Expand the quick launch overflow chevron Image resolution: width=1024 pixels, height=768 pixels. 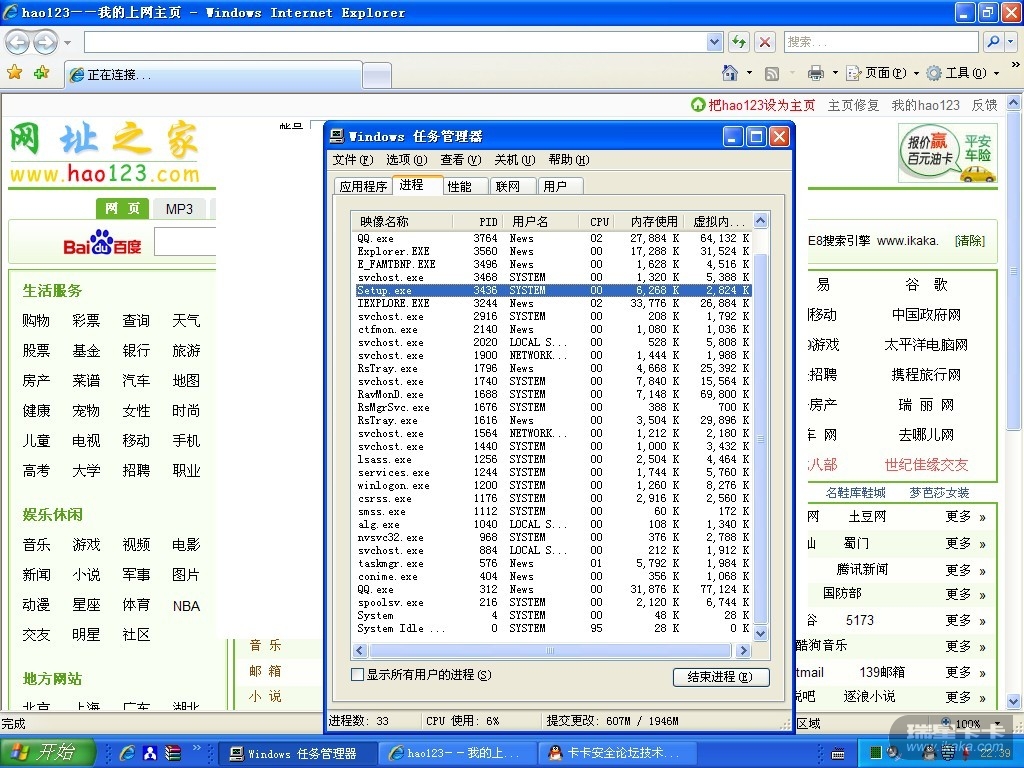coord(197,748)
